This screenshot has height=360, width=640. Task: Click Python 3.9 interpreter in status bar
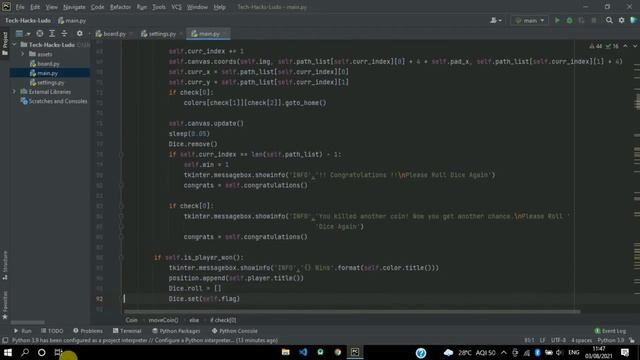pos(611,340)
